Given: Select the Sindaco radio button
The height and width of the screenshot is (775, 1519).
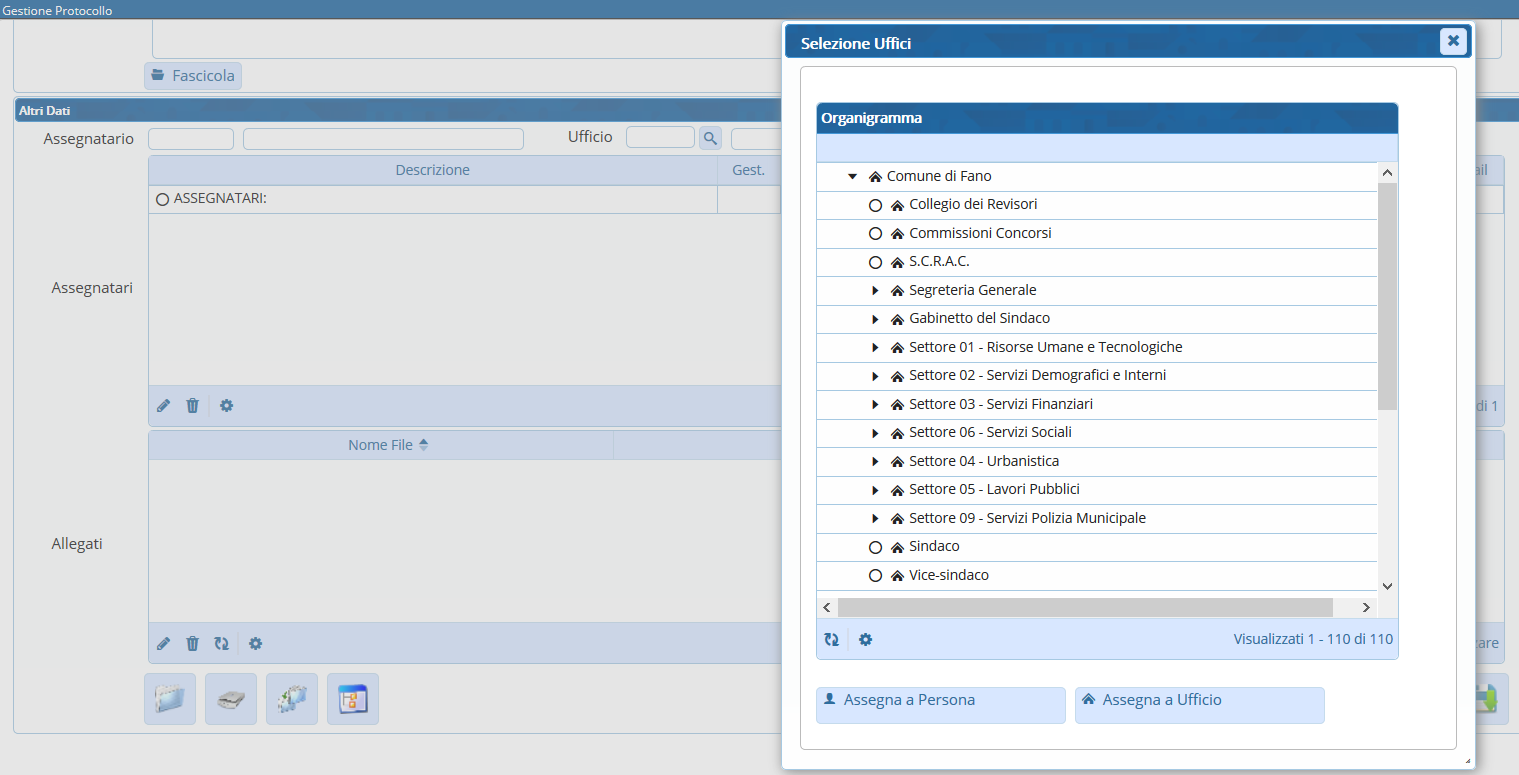Looking at the screenshot, I should click(x=875, y=548).
